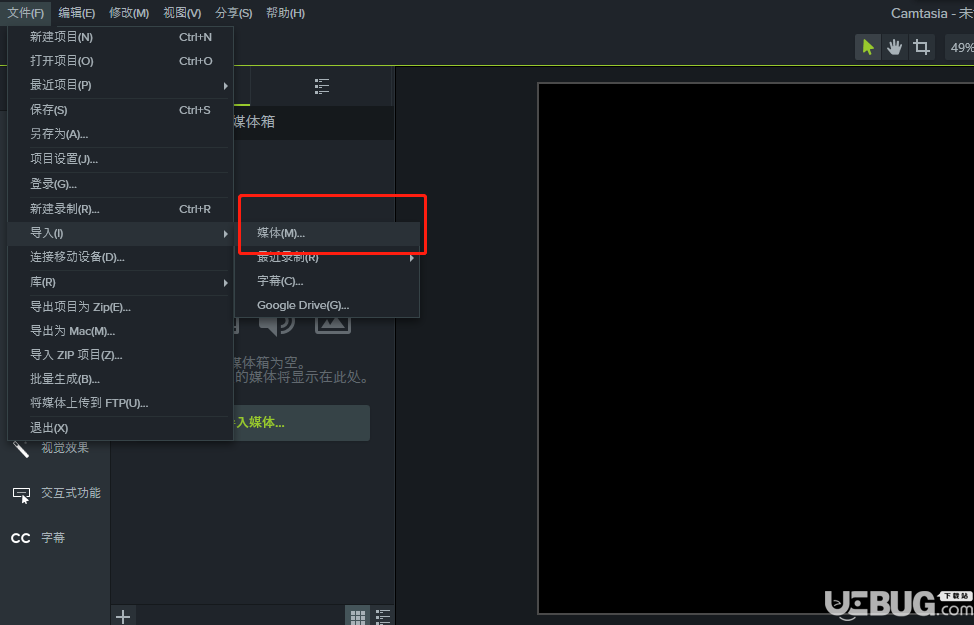Switch media bin to thumbnail grid view
Screen dimensions: 974x625
358,616
